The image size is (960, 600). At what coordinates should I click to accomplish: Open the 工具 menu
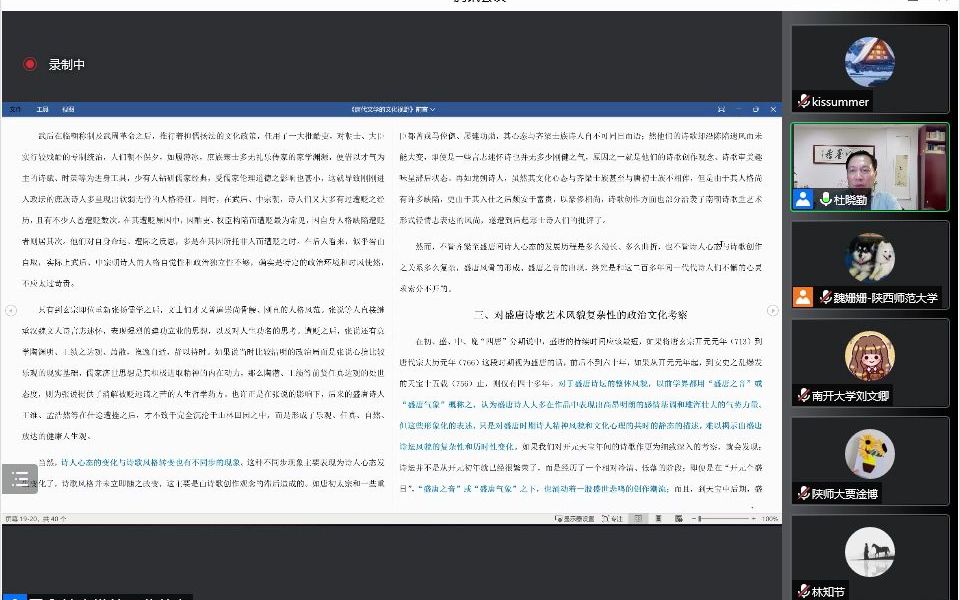click(x=41, y=108)
